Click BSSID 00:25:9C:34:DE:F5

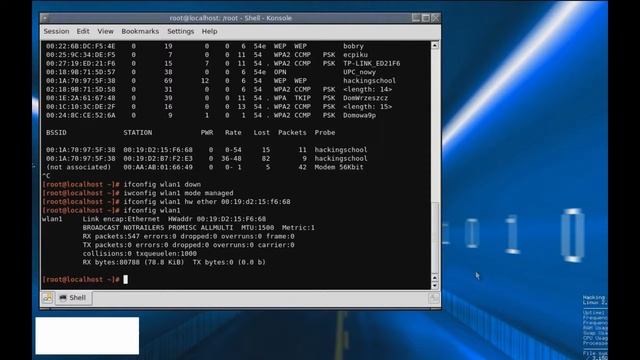coord(80,55)
